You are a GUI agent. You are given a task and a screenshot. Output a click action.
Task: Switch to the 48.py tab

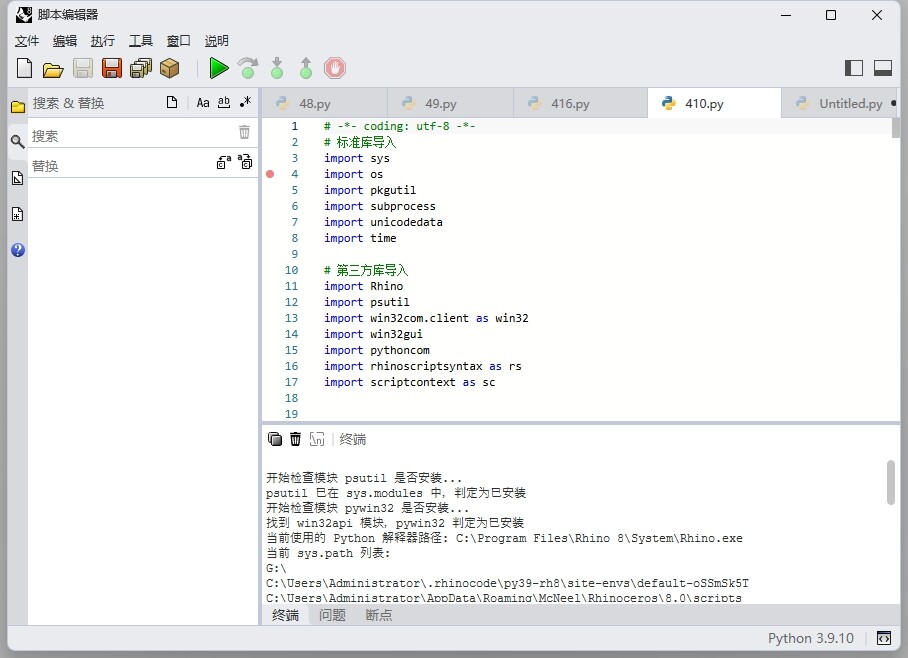click(324, 103)
